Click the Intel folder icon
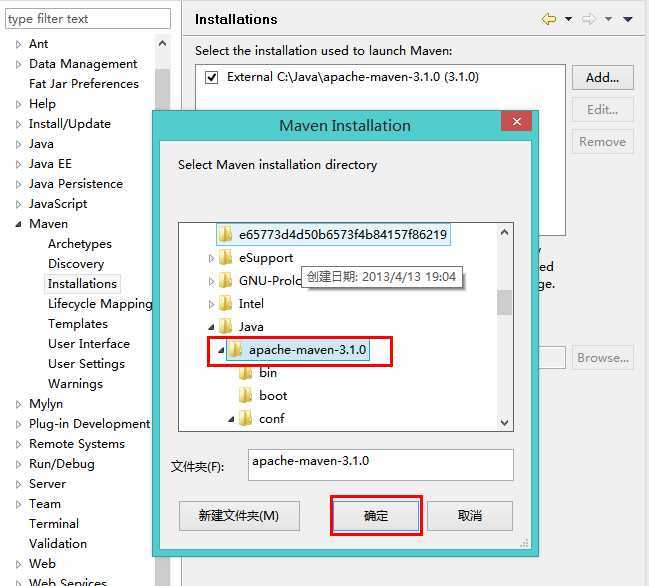 coord(226,303)
